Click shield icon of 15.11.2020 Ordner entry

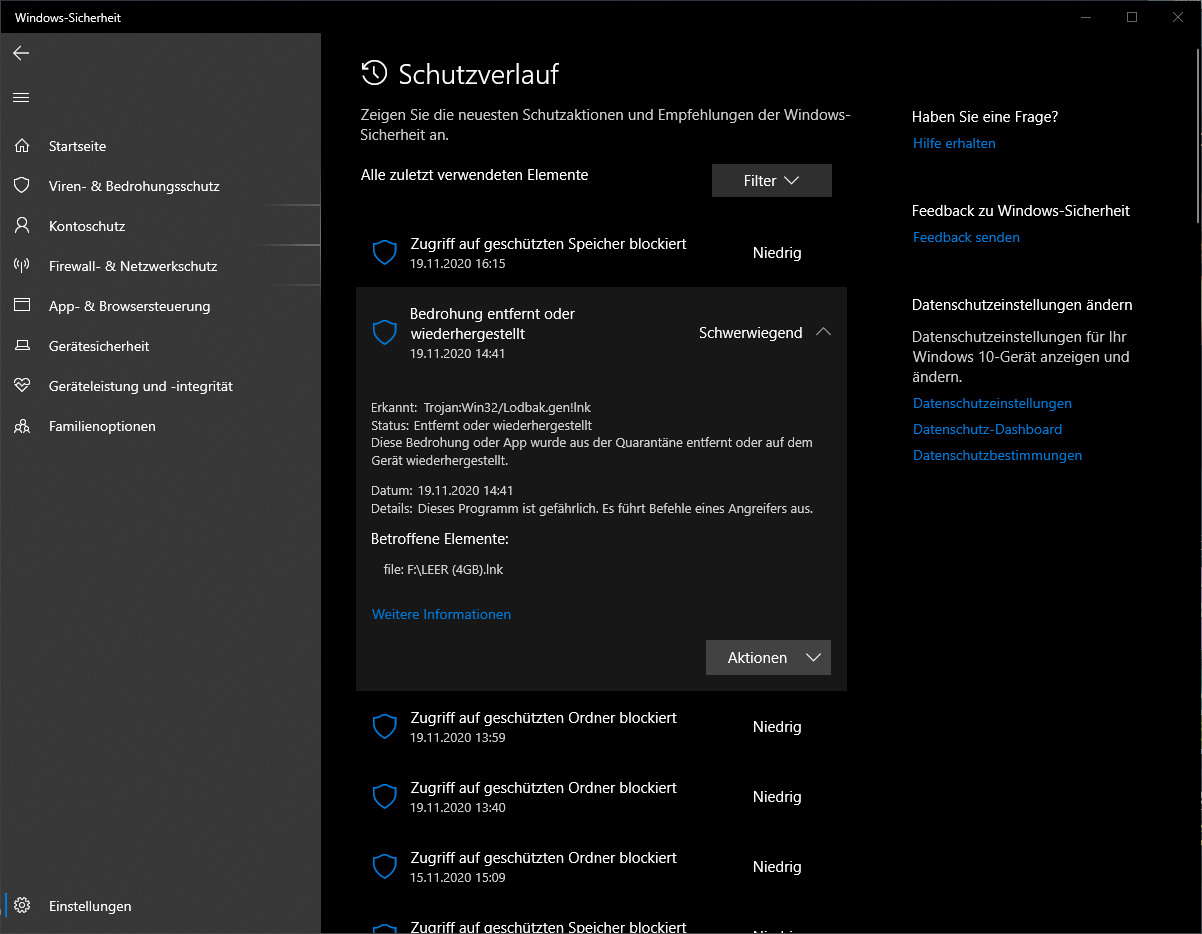click(385, 867)
